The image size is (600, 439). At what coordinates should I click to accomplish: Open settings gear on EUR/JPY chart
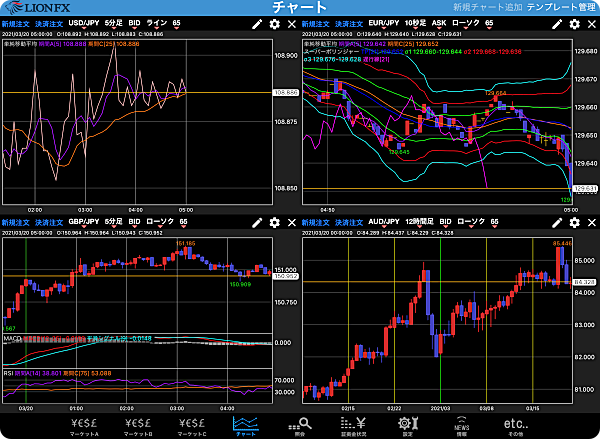(x=574, y=24)
